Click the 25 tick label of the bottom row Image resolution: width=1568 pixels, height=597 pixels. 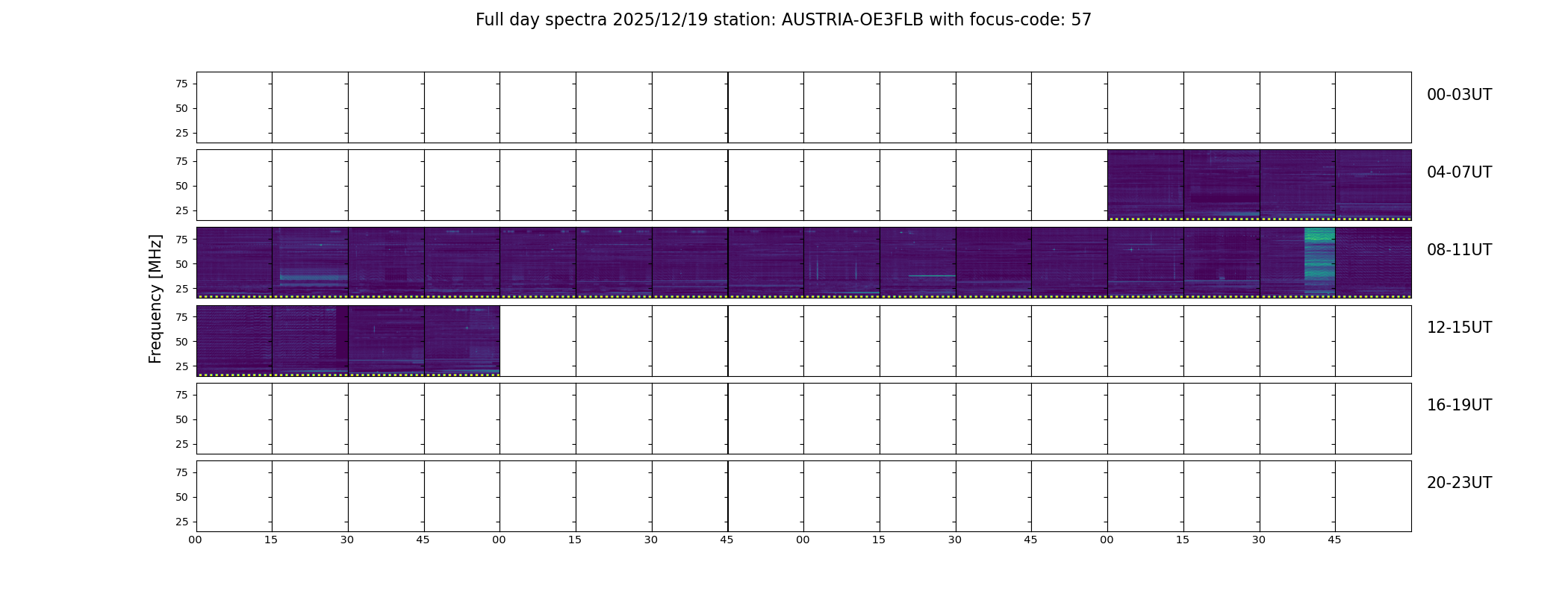(181, 522)
